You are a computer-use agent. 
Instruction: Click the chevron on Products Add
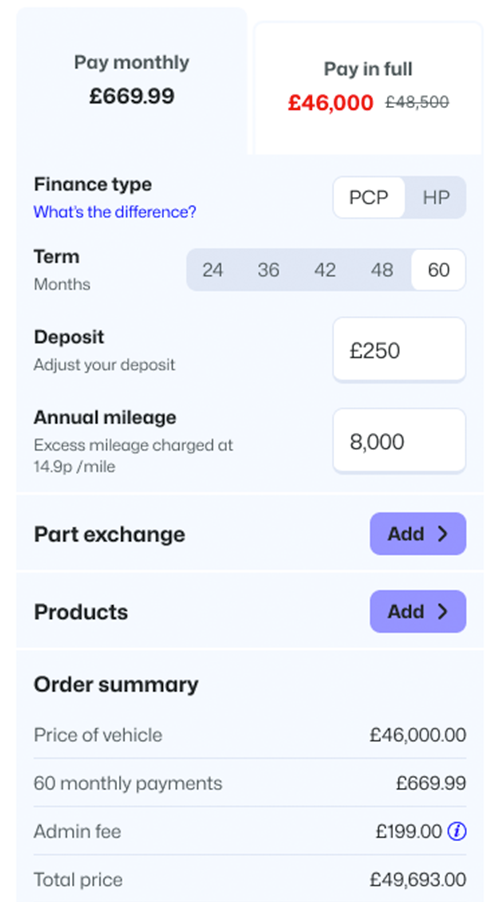tap(442, 611)
